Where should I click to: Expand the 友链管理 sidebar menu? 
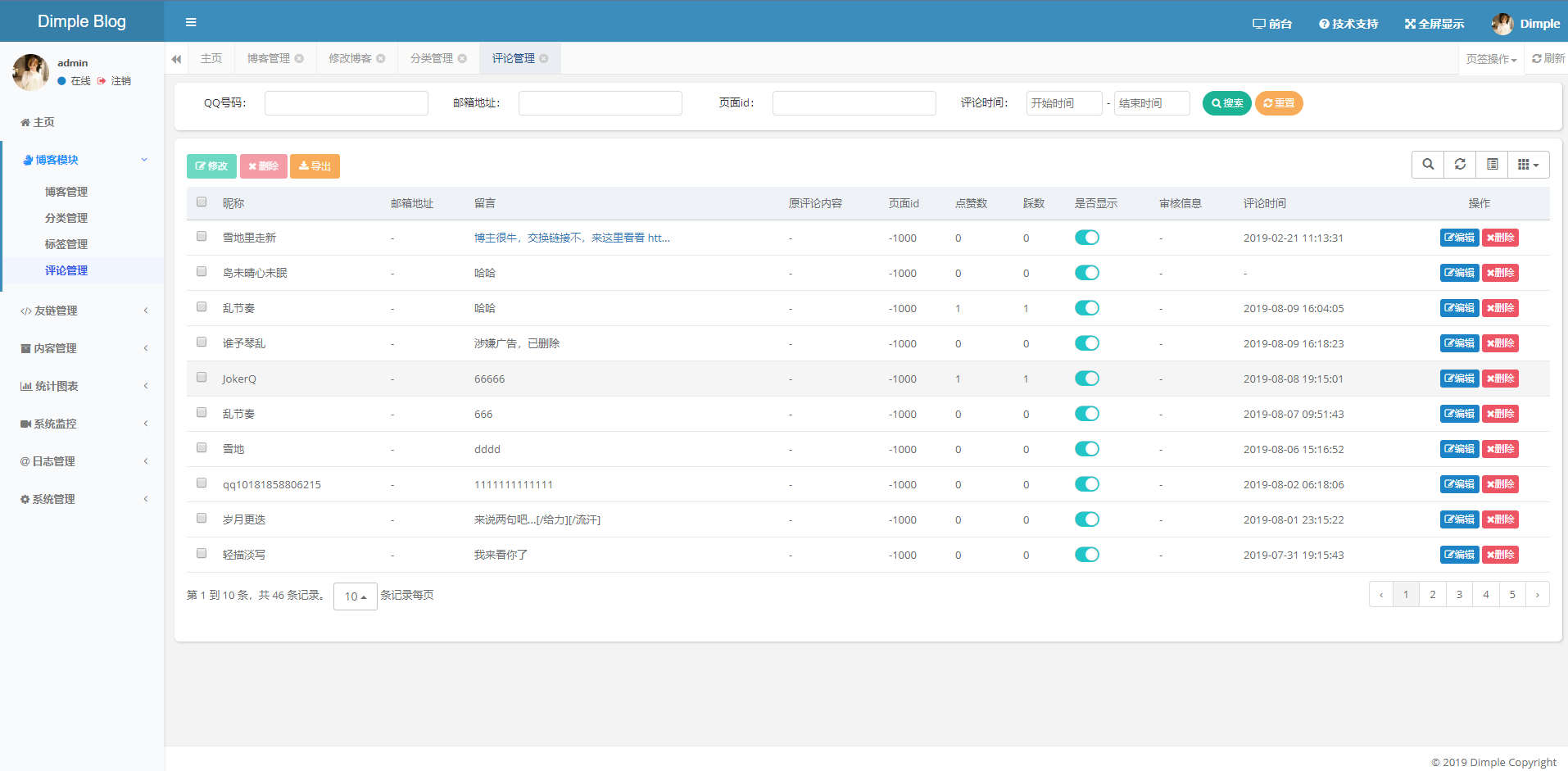82,311
